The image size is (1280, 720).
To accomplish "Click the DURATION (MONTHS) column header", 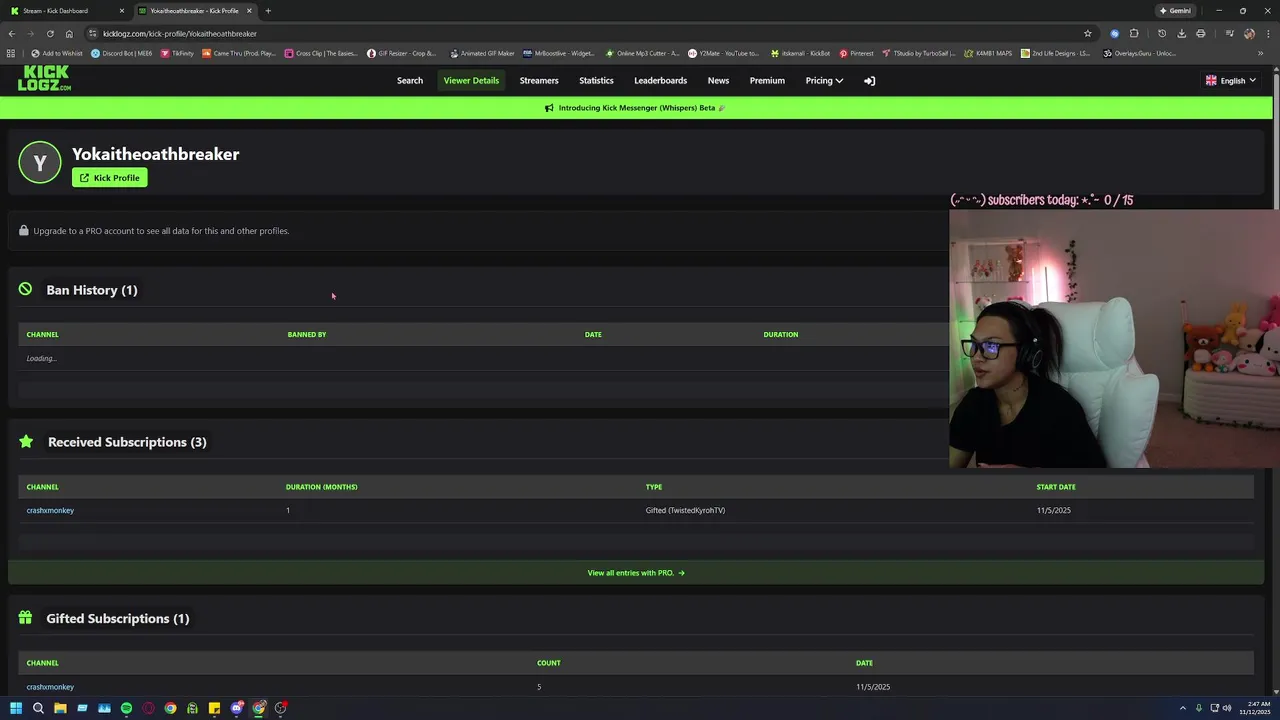I will (x=322, y=487).
